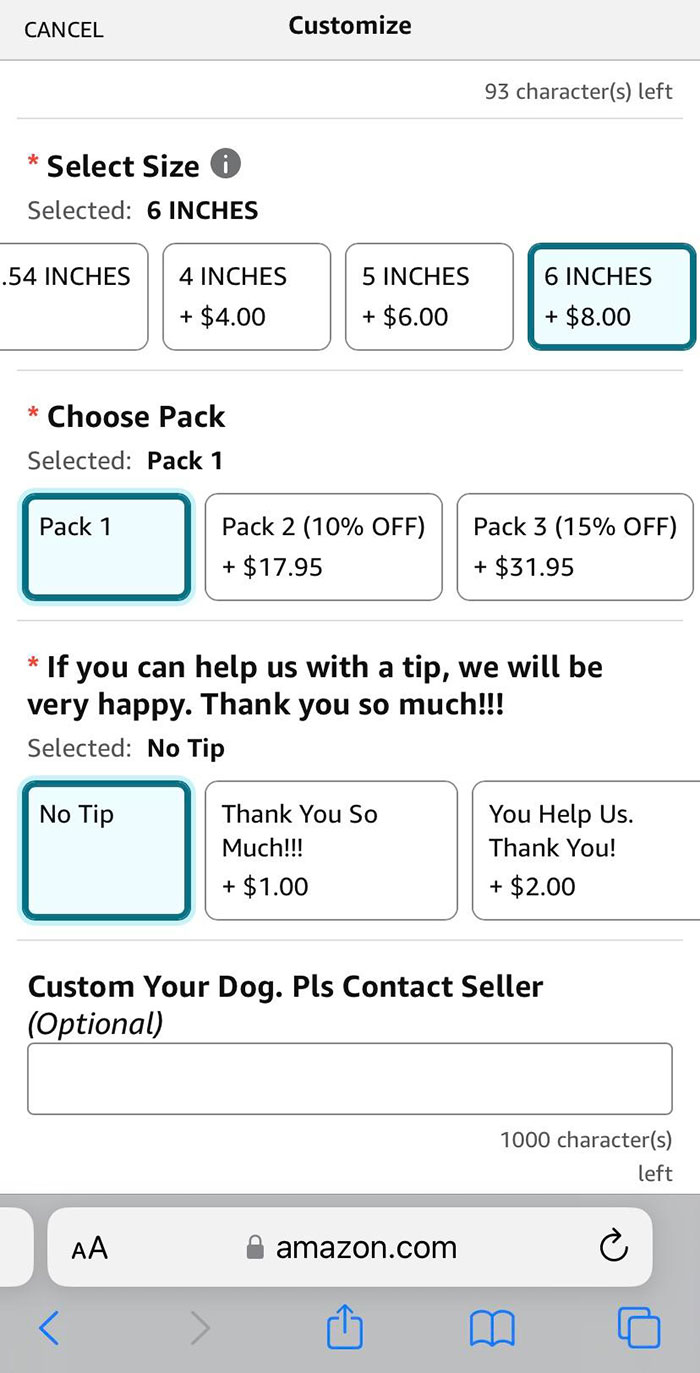Open Safari bookmarks with the book icon
700x1373 pixels.
pos(491,1328)
